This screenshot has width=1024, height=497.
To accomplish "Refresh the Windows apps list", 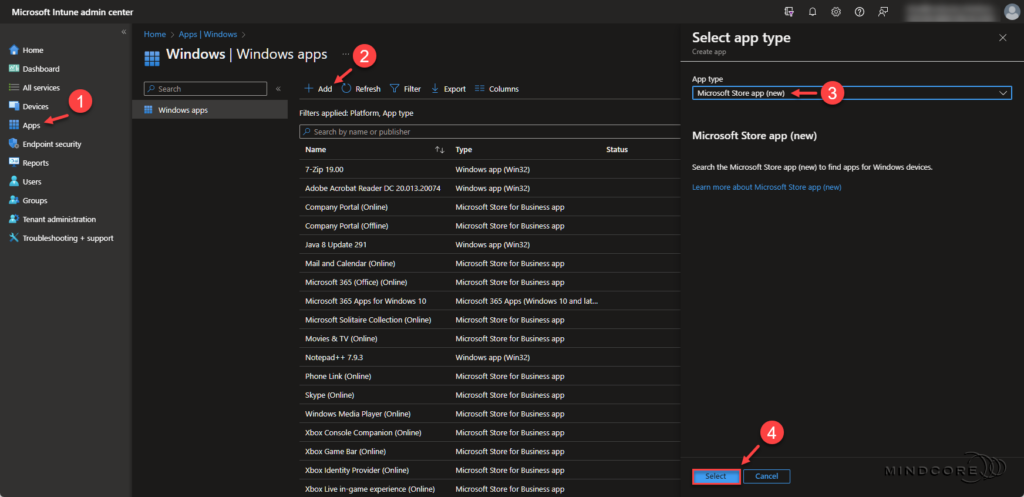I will tap(361, 89).
